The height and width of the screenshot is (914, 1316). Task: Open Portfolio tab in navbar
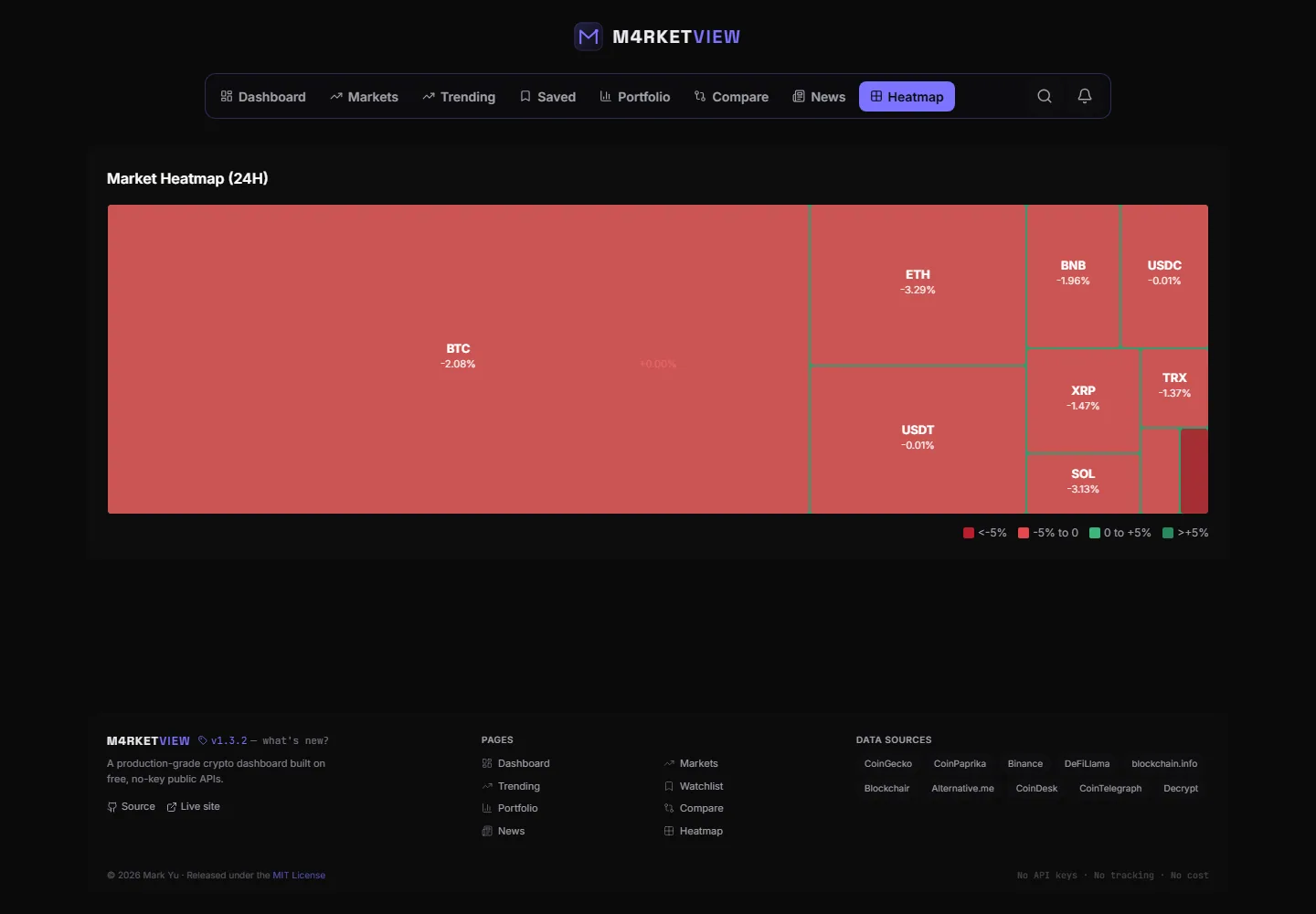coord(634,97)
